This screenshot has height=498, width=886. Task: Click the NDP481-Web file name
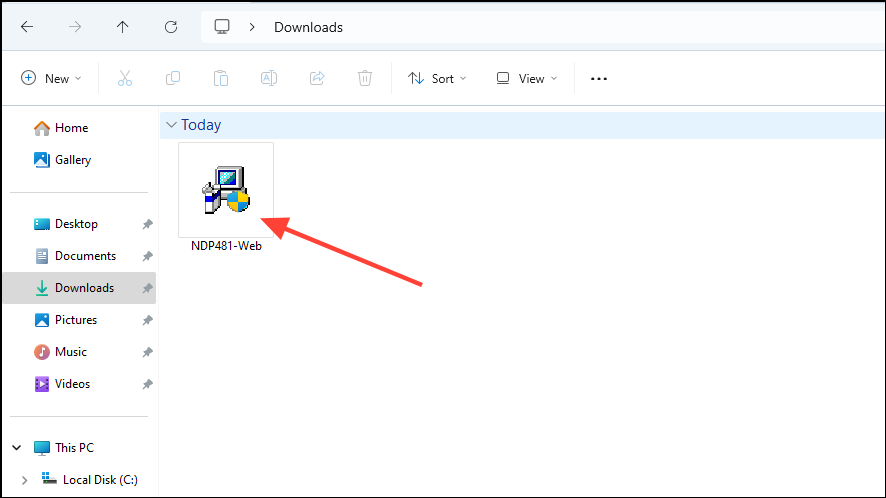[226, 246]
